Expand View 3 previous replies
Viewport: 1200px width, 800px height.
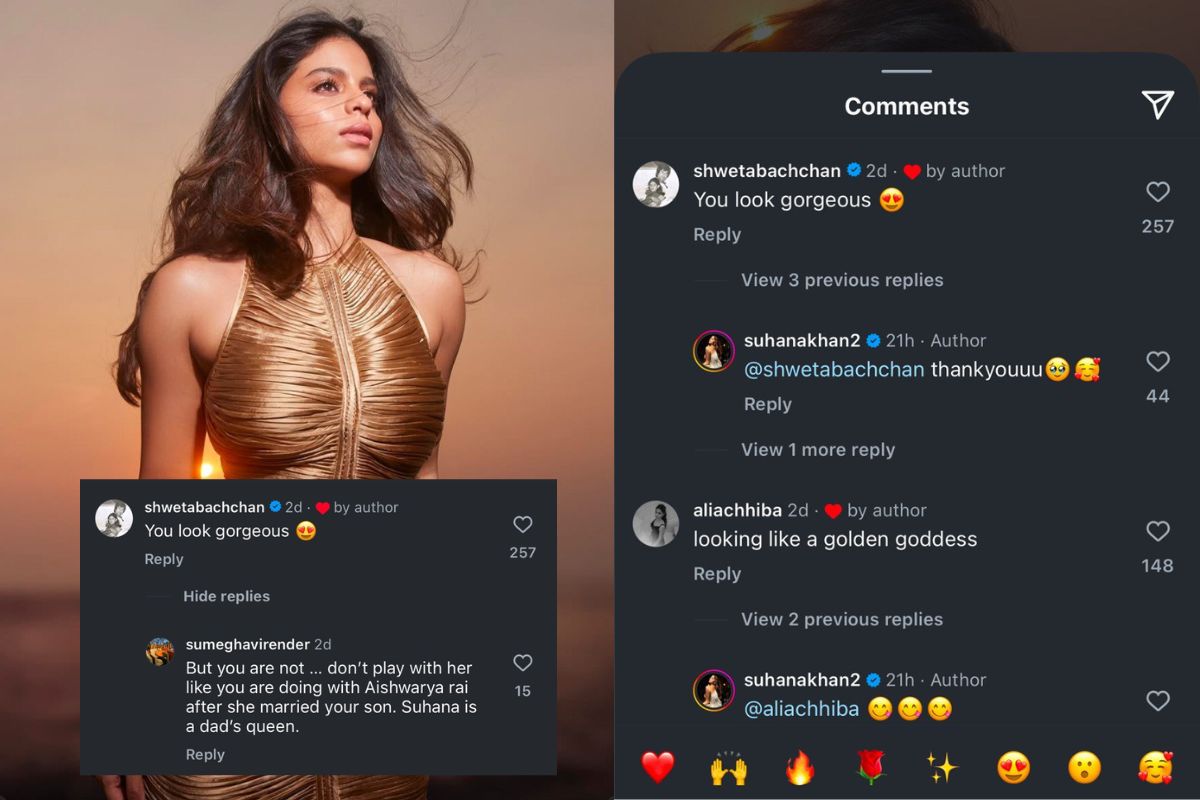[841, 280]
